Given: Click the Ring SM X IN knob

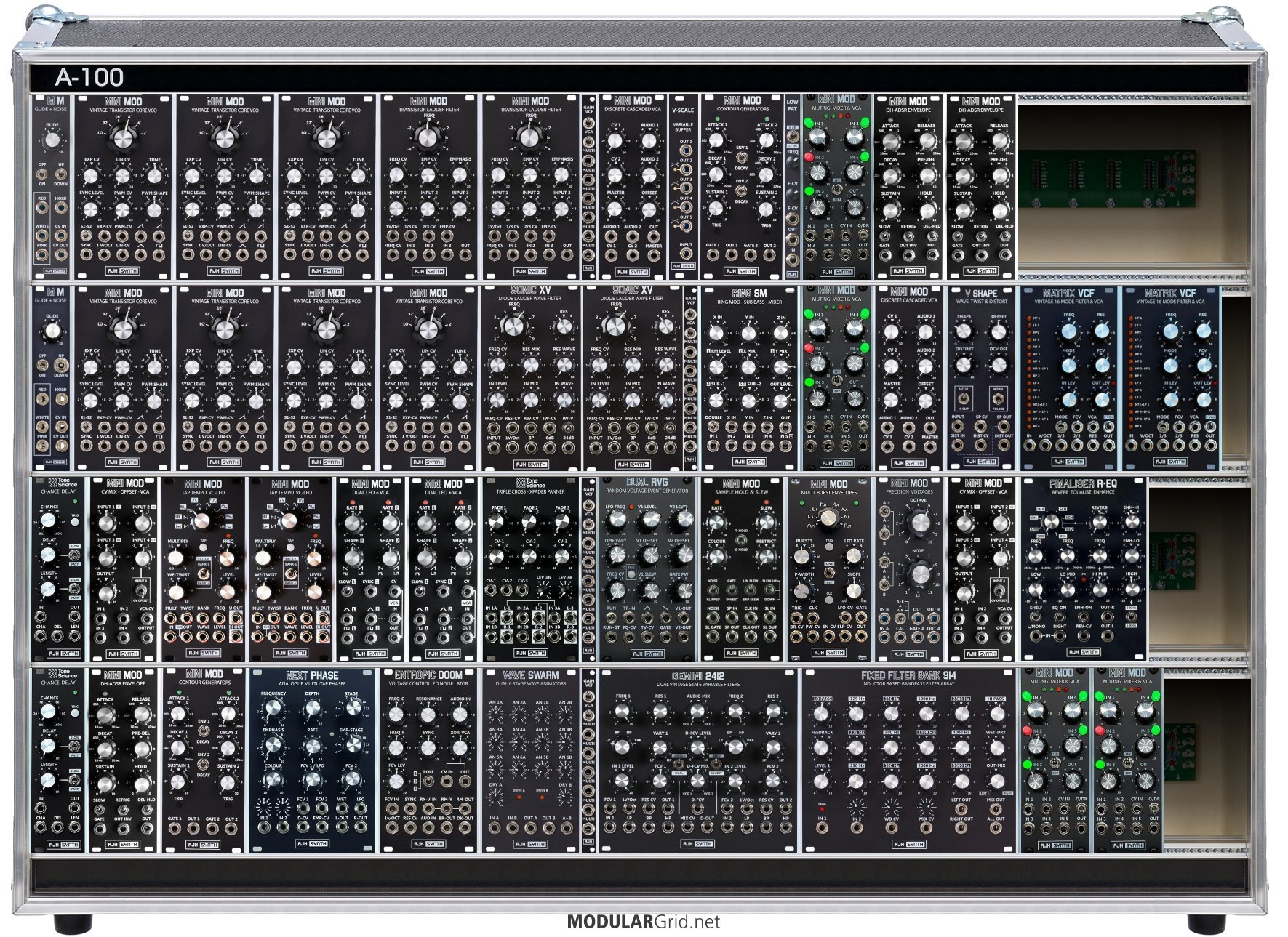Looking at the screenshot, I should 716,334.
